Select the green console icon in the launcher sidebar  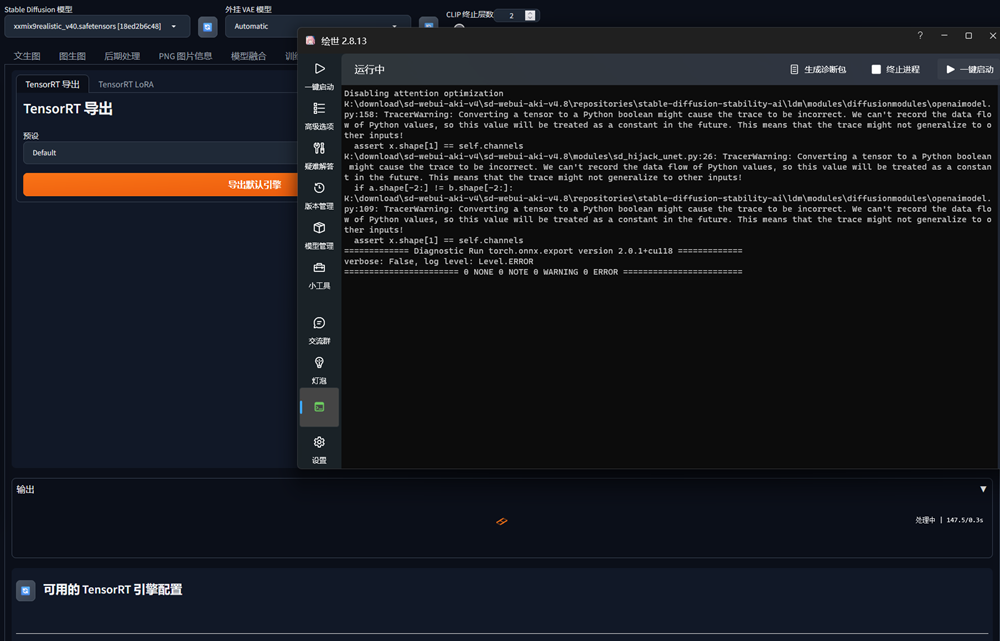point(320,407)
